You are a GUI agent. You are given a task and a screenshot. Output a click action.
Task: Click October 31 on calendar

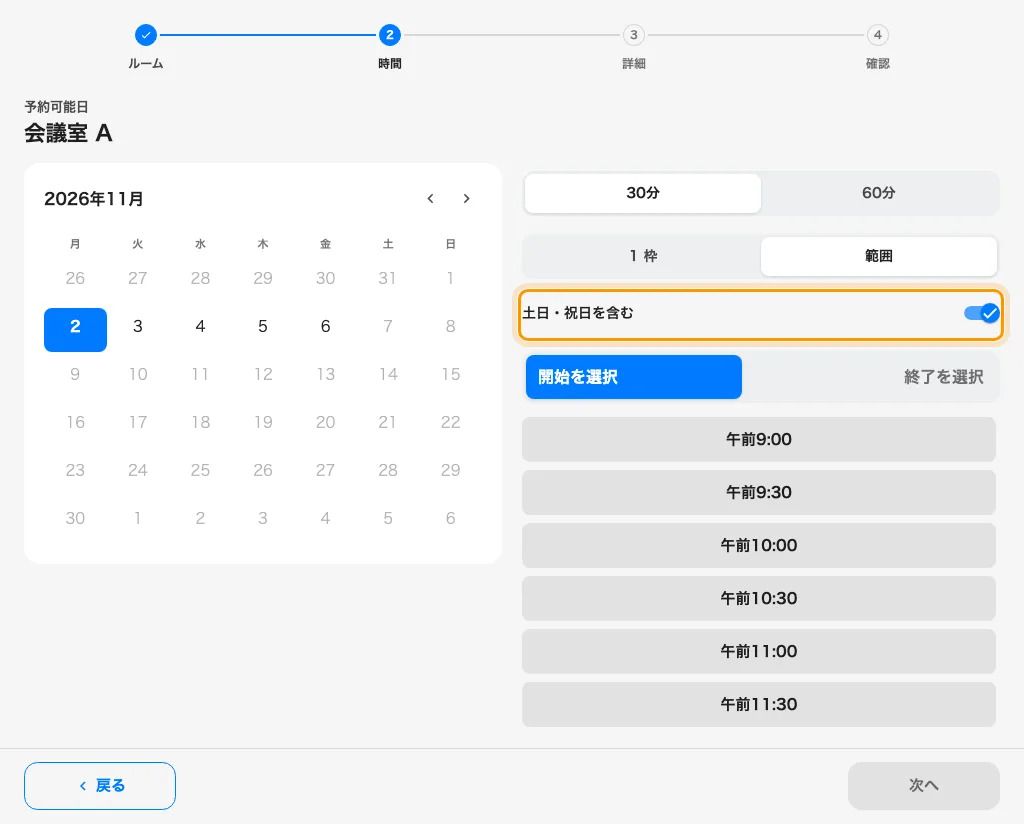(x=388, y=278)
